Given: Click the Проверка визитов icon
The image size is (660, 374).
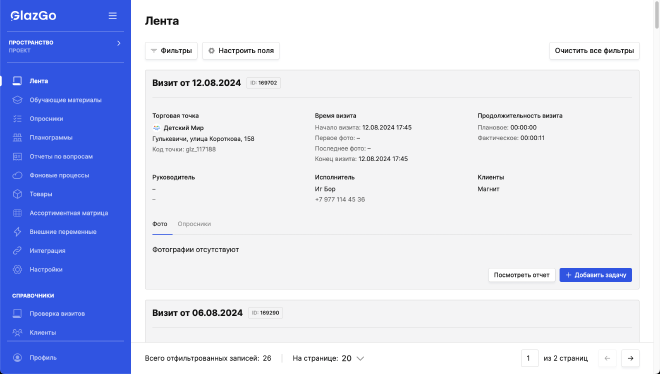Looking at the screenshot, I should [x=17, y=313].
